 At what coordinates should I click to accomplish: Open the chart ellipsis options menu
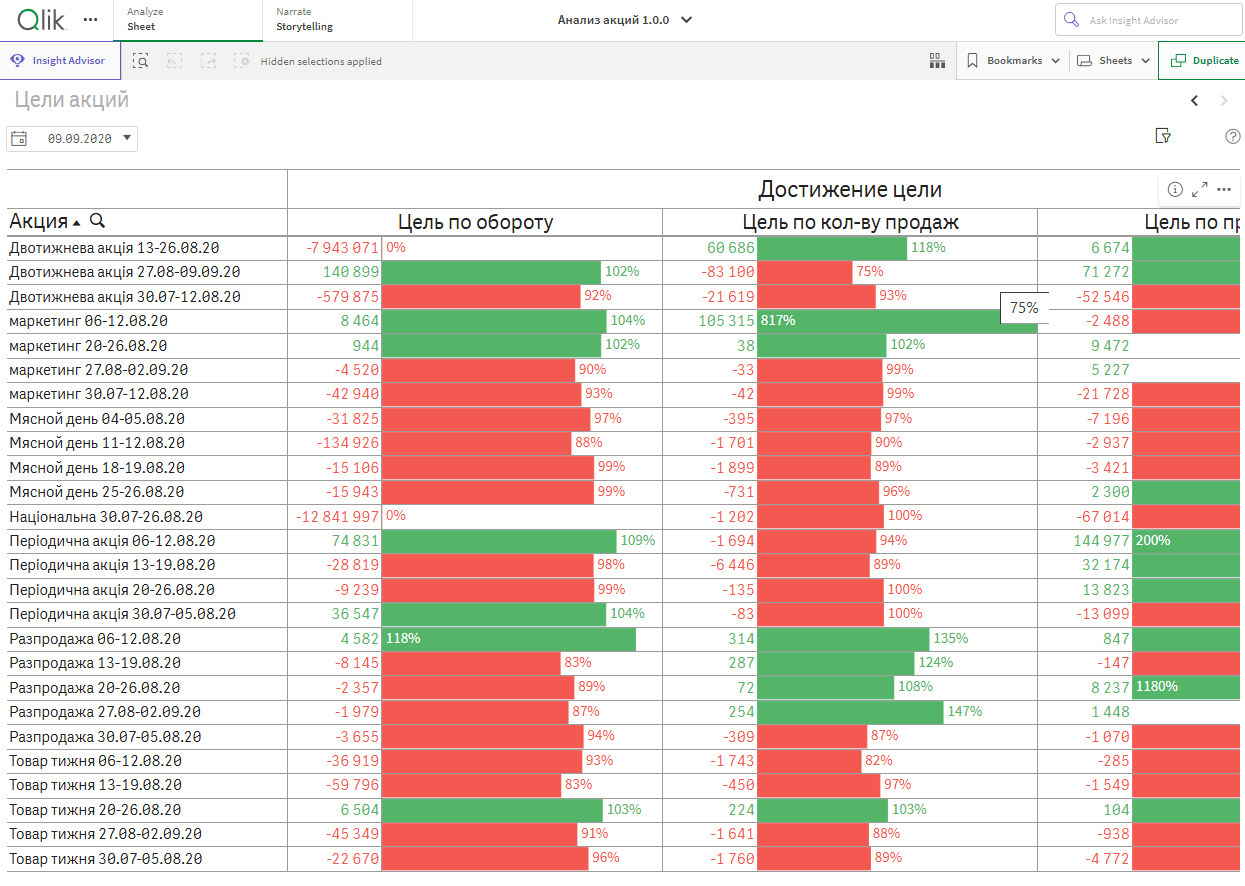coord(1223,189)
